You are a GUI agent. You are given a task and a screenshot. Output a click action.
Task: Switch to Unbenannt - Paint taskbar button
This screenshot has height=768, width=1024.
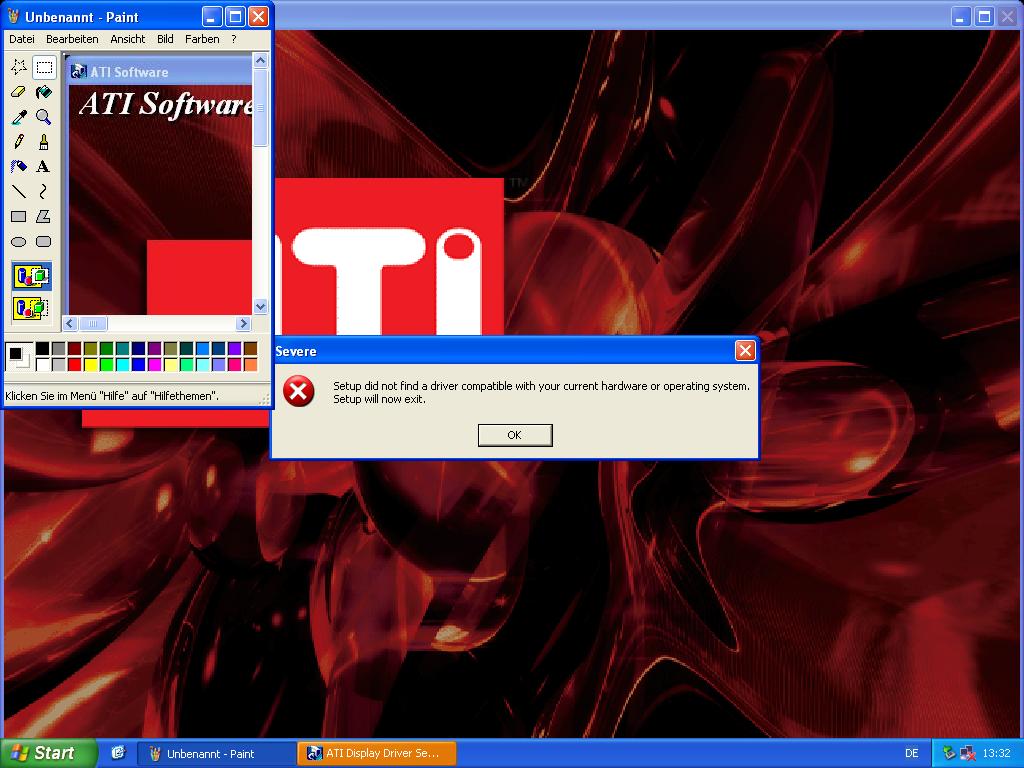pos(216,754)
